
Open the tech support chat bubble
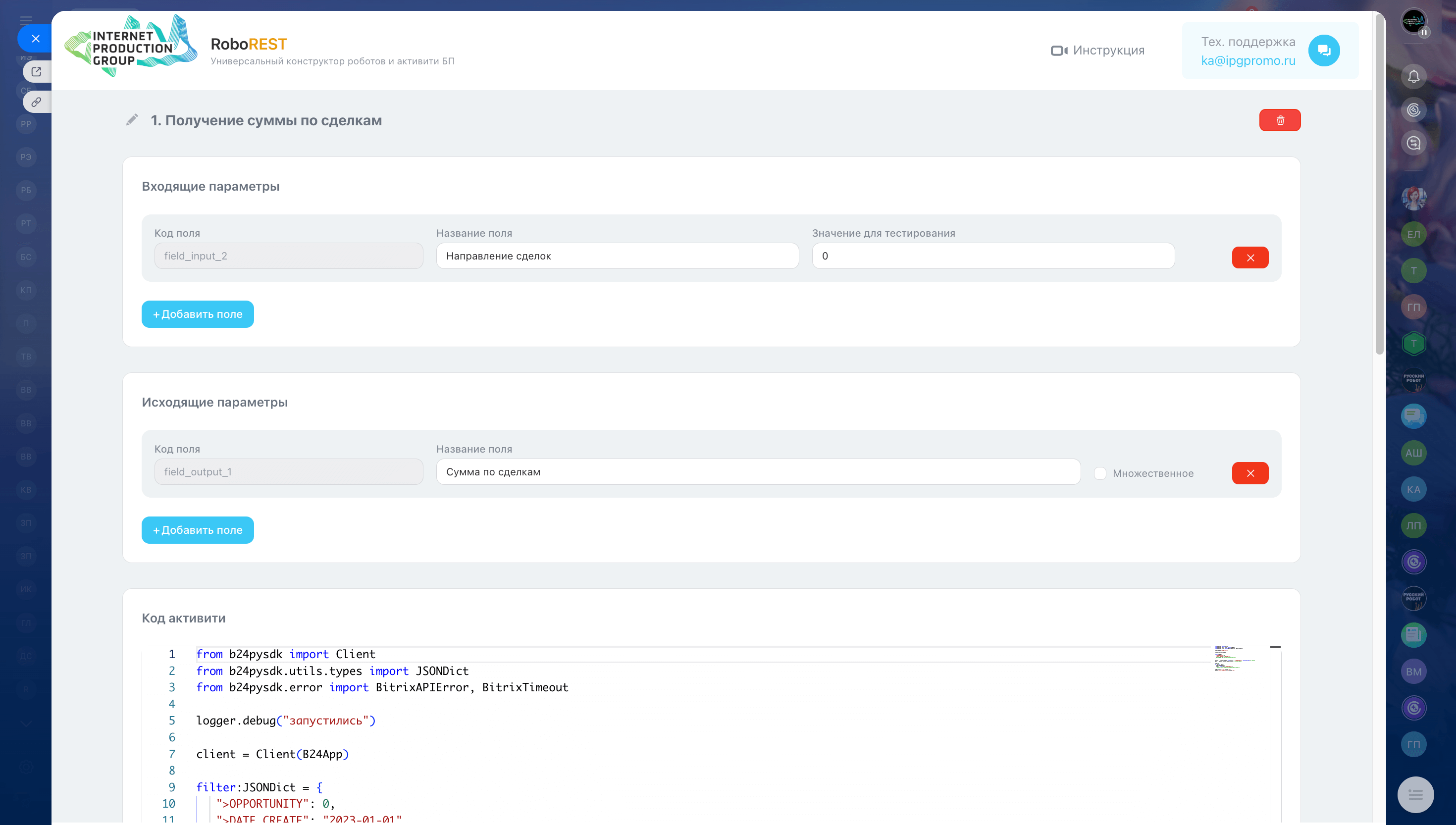pos(1323,51)
